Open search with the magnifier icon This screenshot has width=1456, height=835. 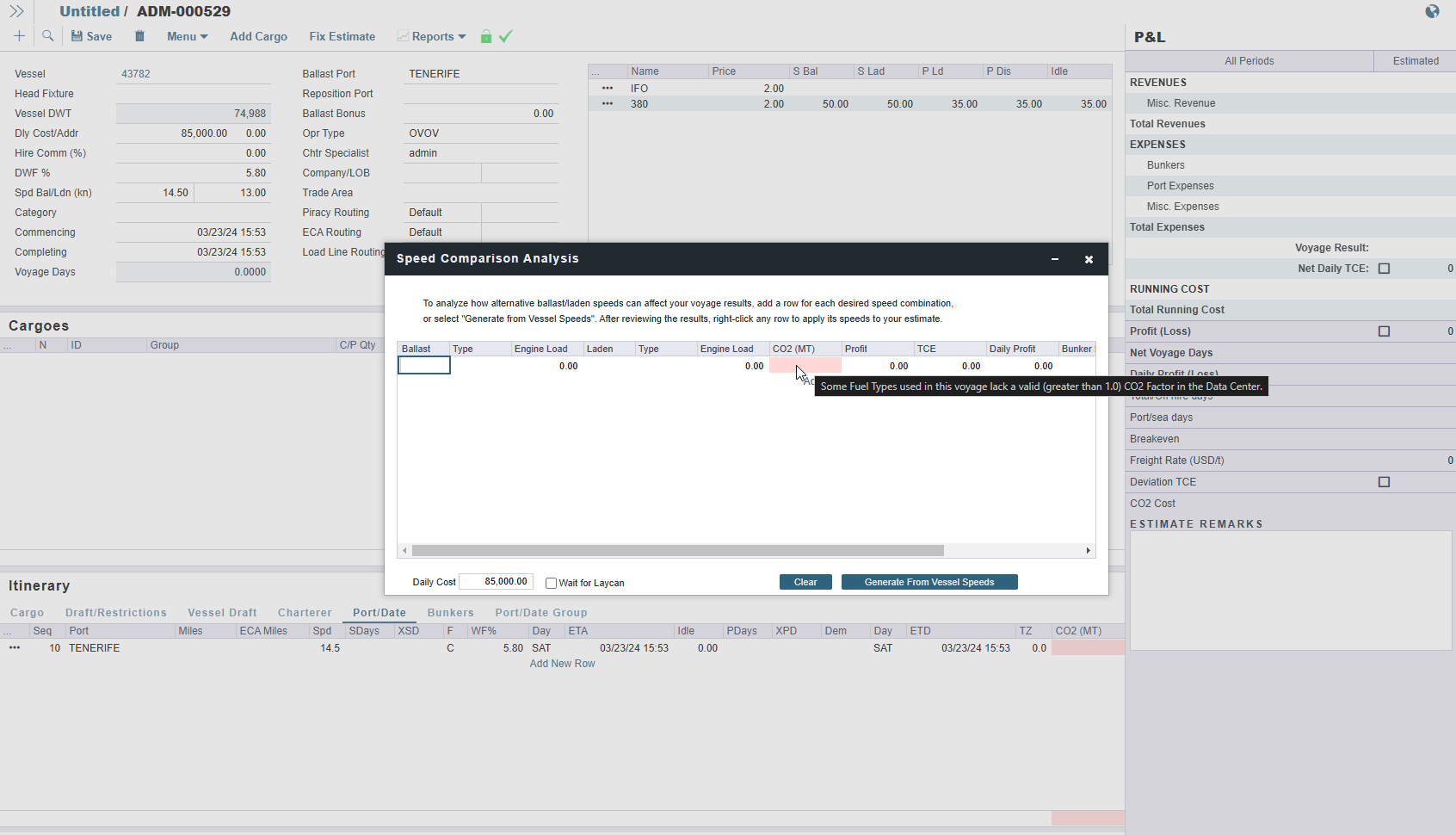pyautogui.click(x=47, y=36)
